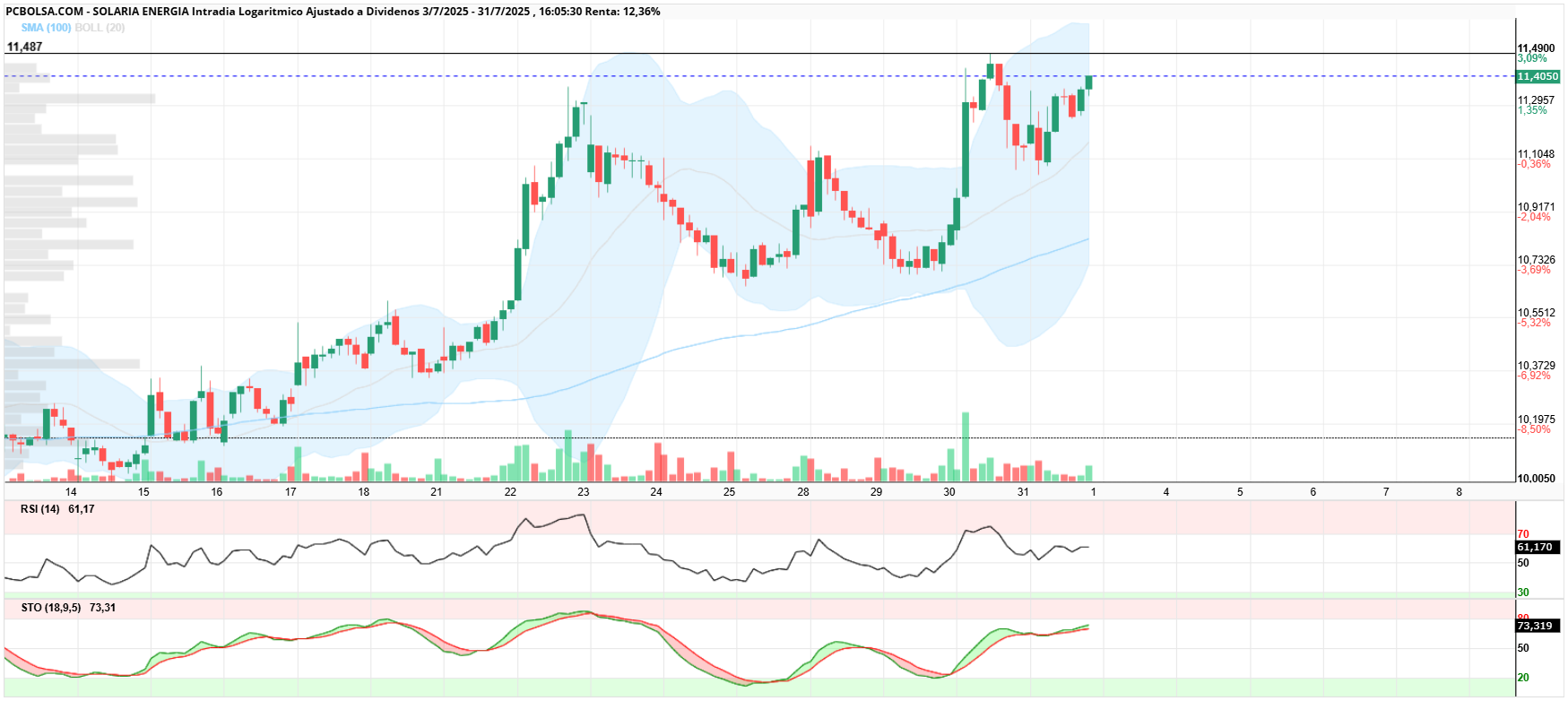
Task: Click the -6,92% percentage label
Action: (1534, 376)
